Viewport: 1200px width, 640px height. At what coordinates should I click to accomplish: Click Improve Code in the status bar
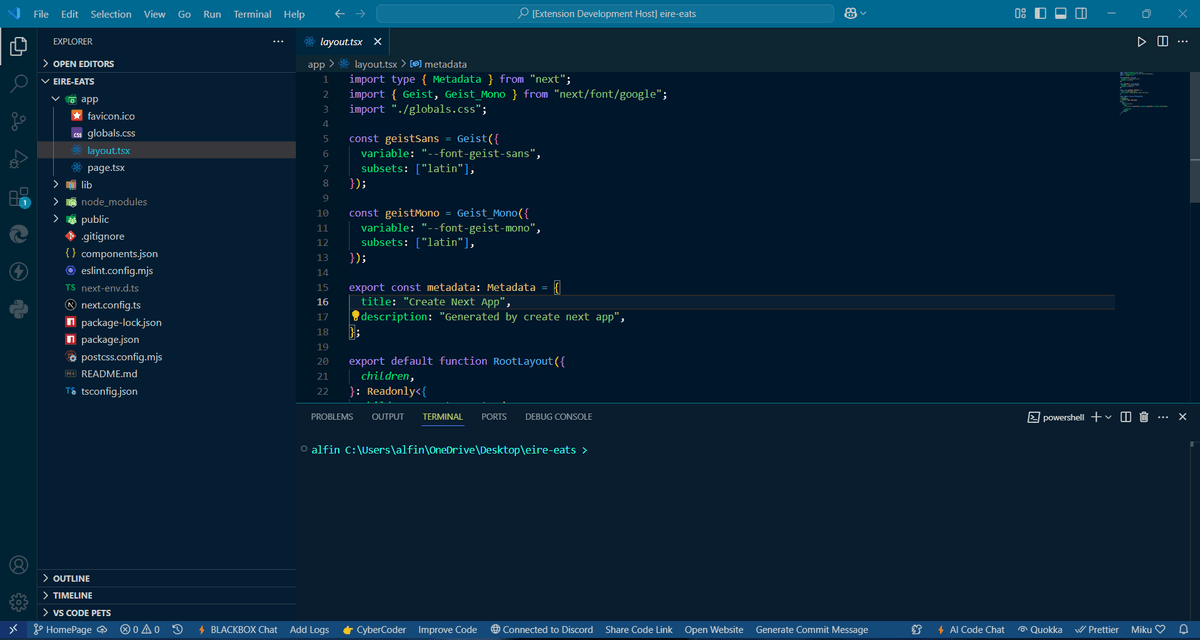pos(447,630)
